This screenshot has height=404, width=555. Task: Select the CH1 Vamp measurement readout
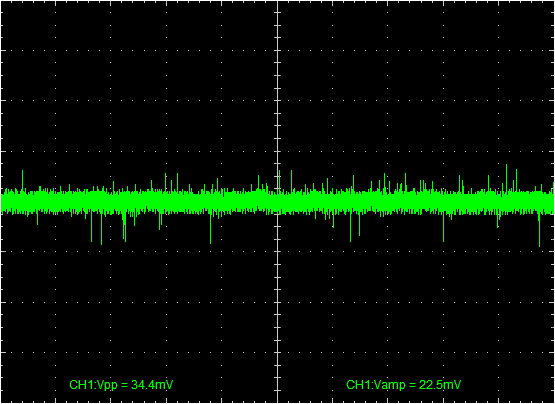click(404, 385)
